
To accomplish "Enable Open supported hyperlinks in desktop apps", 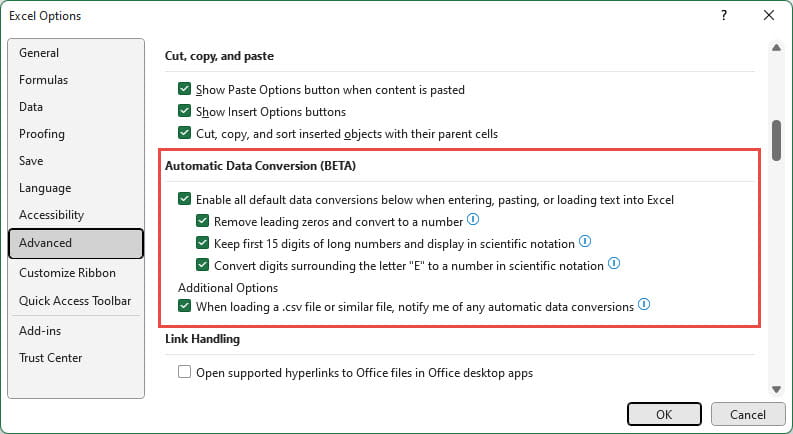I will [x=184, y=373].
